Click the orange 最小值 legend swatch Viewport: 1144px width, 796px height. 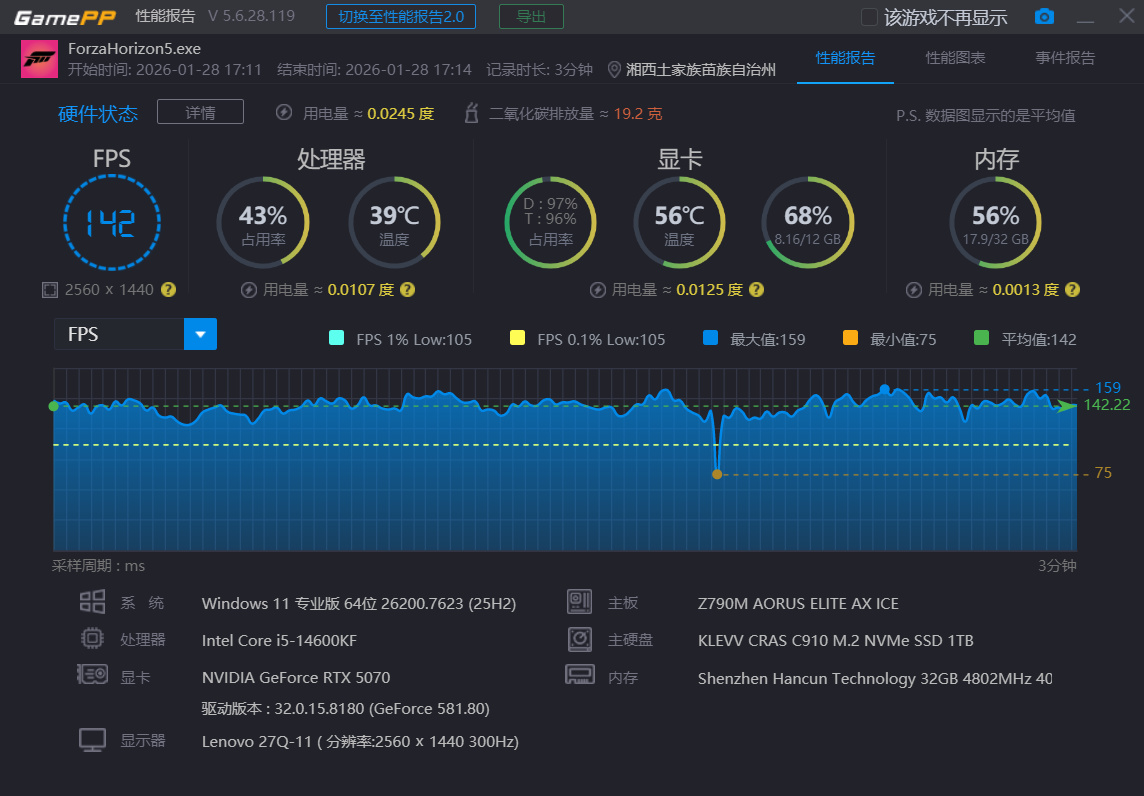click(x=850, y=338)
